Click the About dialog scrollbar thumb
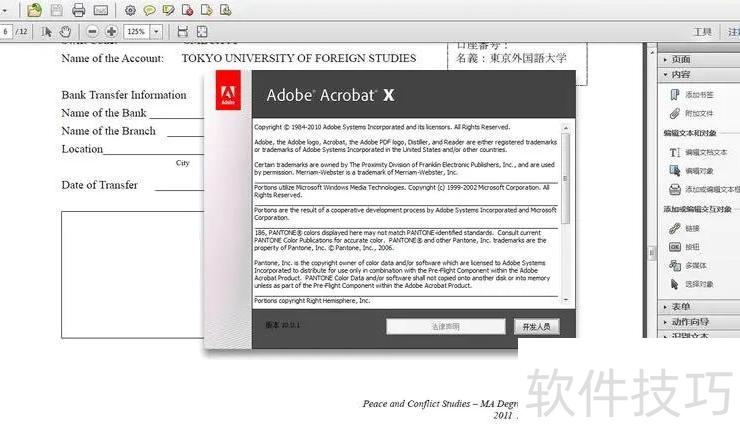 click(565, 178)
